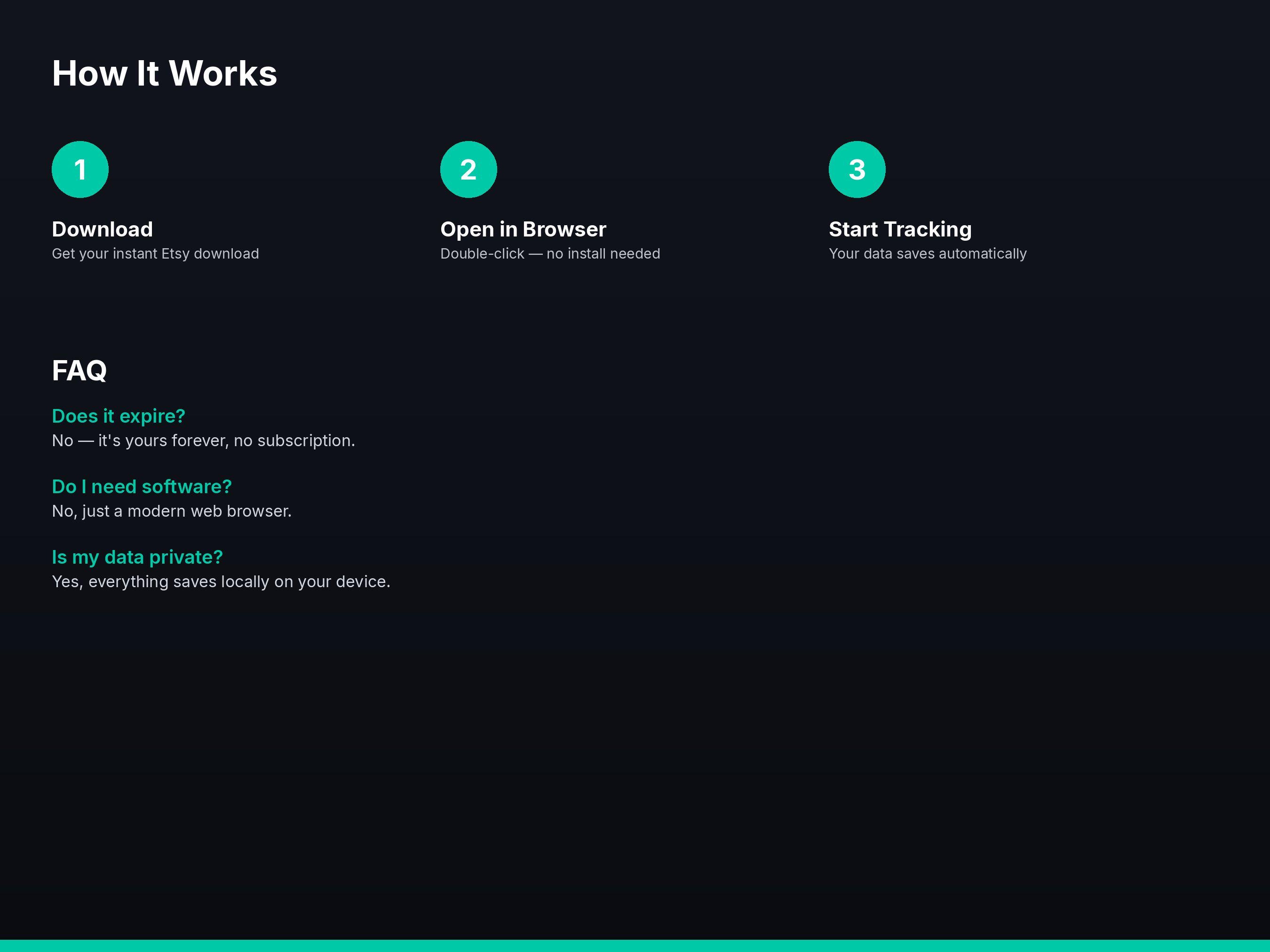Click the yours forever, no subscription answer
The image size is (1270, 952).
point(203,441)
